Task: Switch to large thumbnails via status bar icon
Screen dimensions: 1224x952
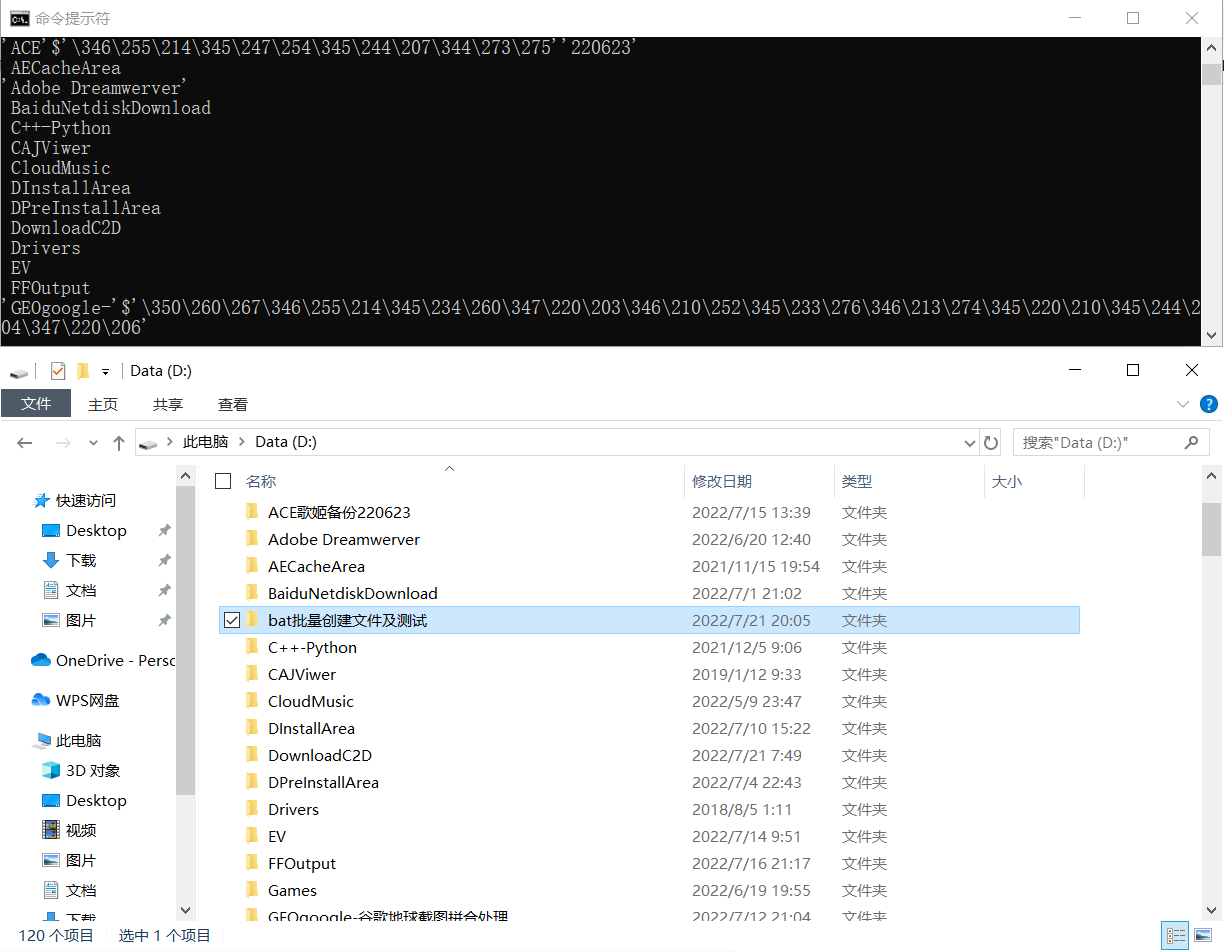Action: (x=1202, y=935)
